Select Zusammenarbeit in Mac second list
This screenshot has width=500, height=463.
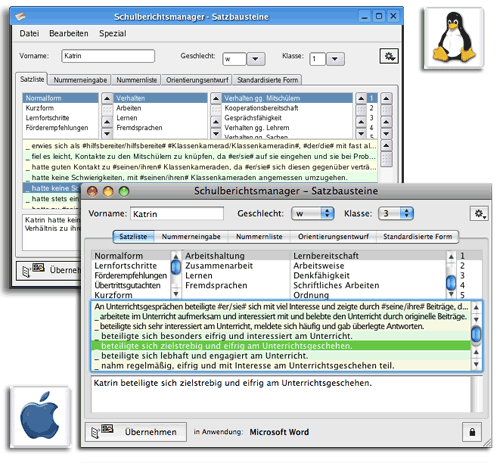coord(236,266)
